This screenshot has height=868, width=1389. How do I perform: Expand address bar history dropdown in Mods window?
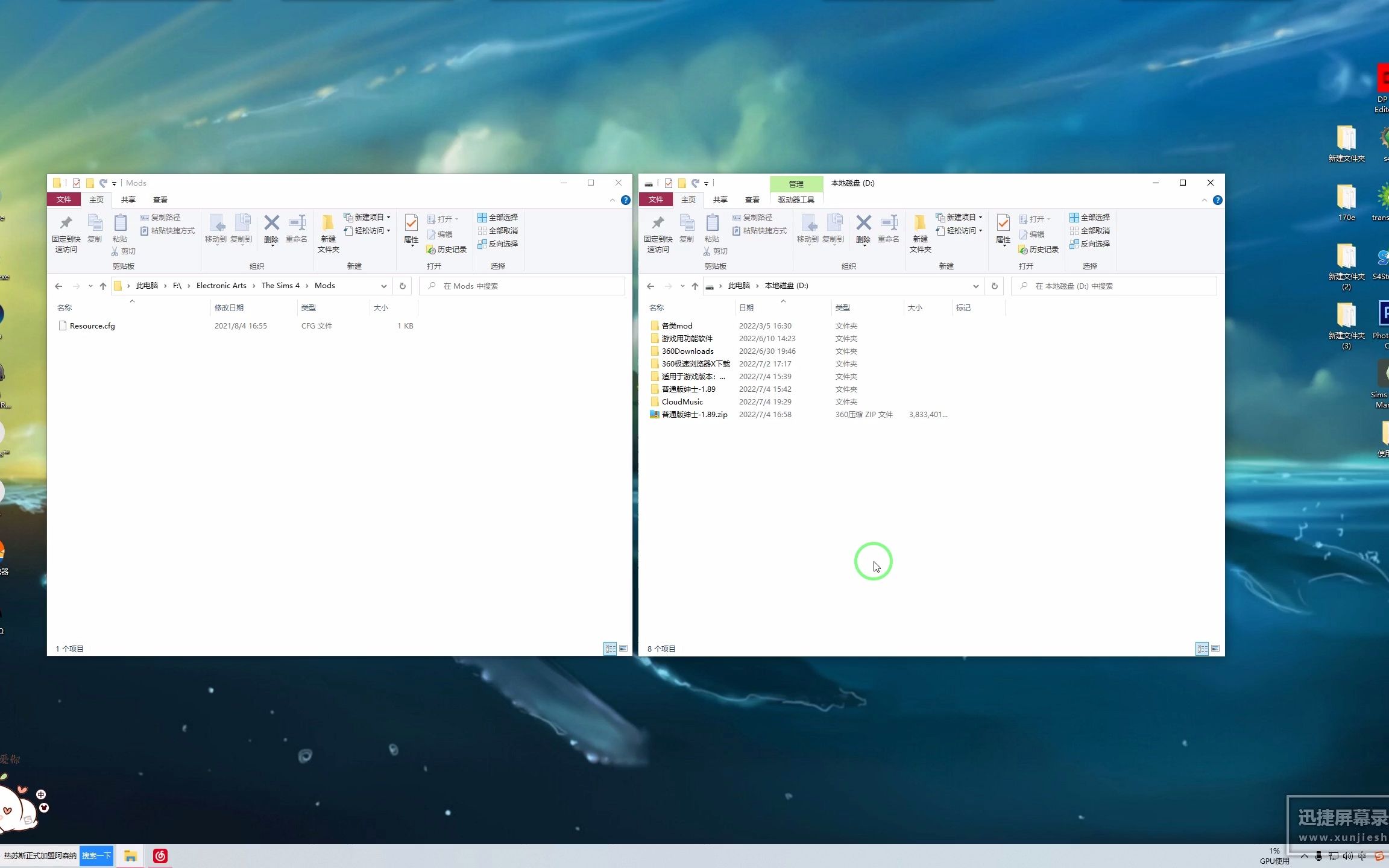(383, 286)
